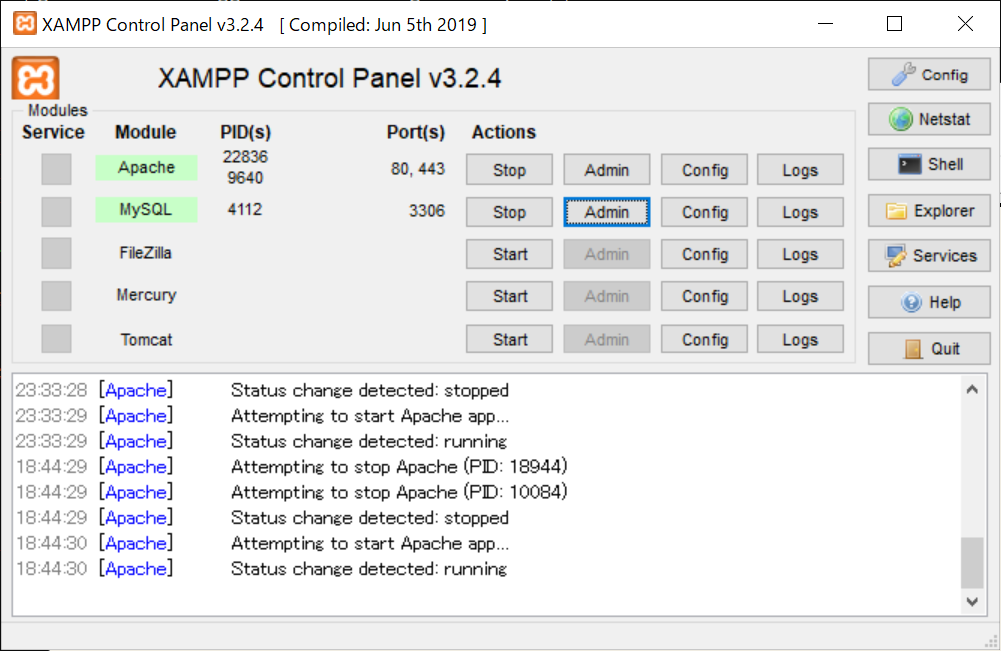The image size is (1001, 651).
Task: Start the Mercury module
Action: click(x=509, y=296)
